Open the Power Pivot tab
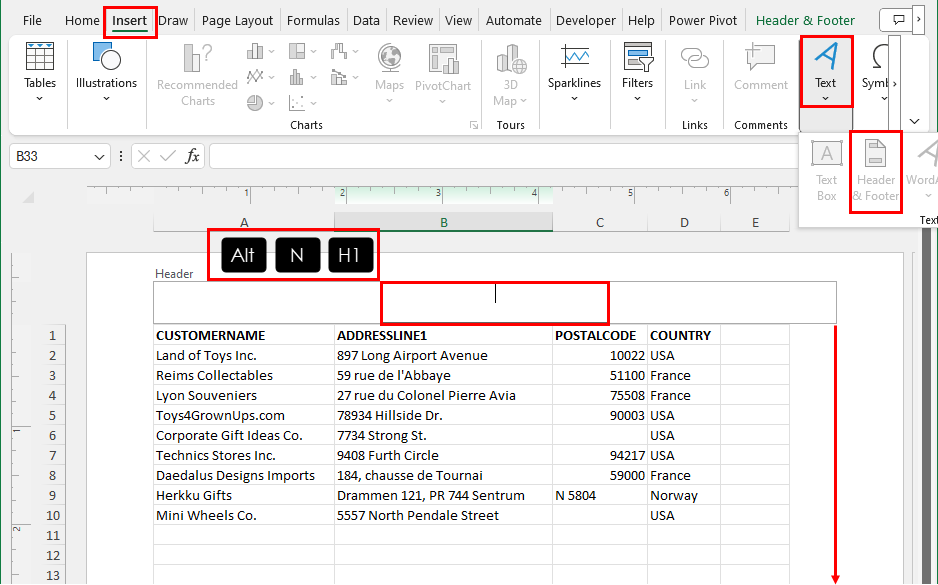Viewport: 938px width, 585px height. pyautogui.click(x=703, y=20)
